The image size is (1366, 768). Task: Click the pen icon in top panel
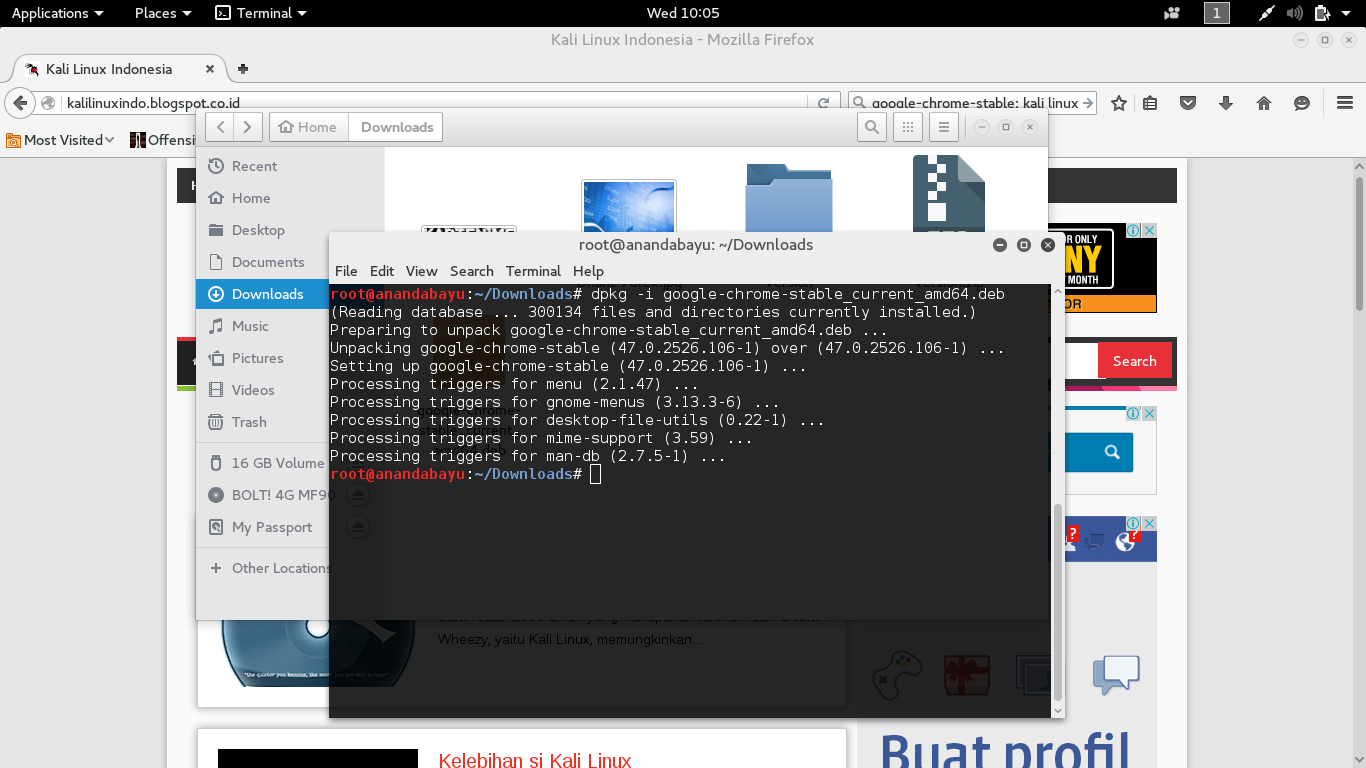coord(1266,13)
